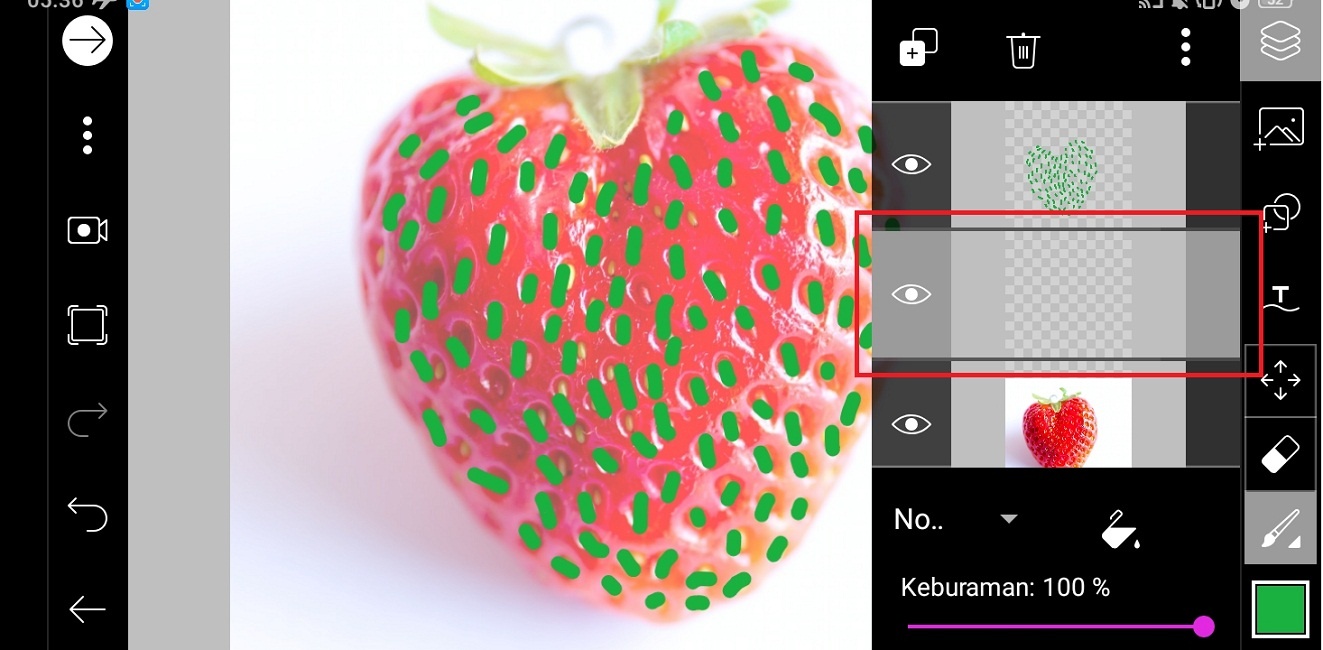
Task: Toggle visibility of the empty middle layer
Action: point(911,294)
